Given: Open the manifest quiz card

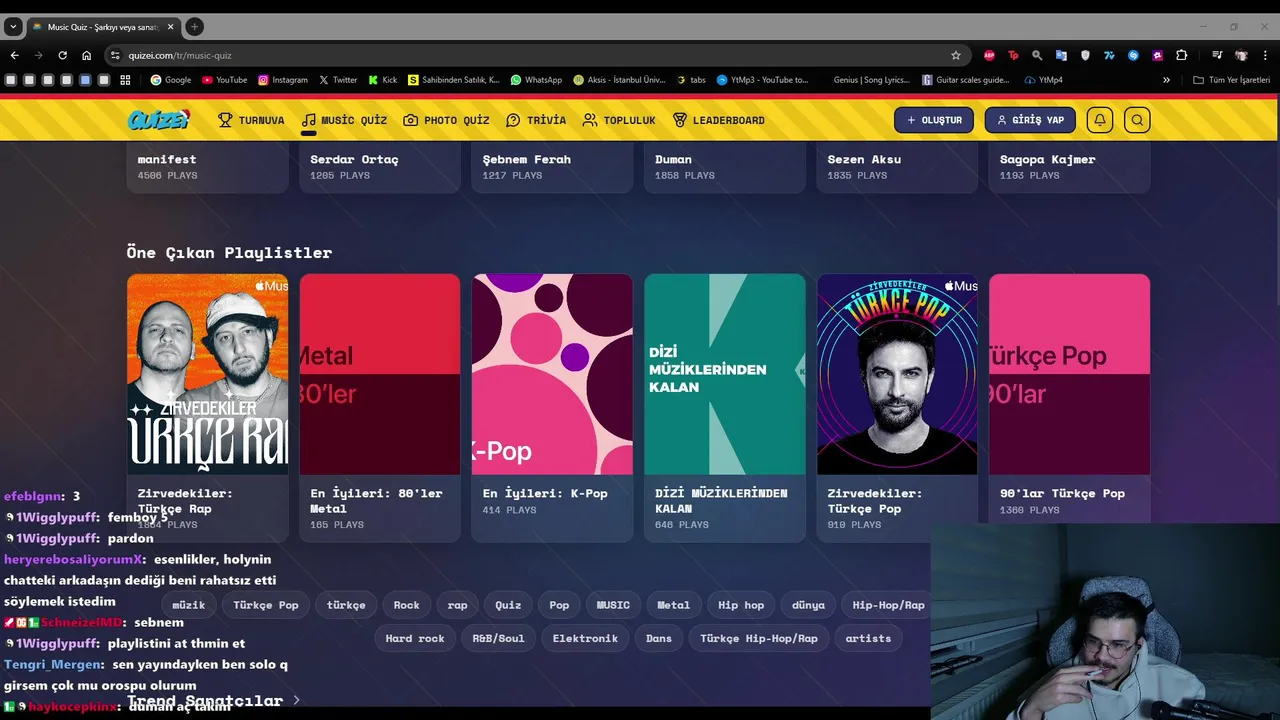Looking at the screenshot, I should (207, 167).
